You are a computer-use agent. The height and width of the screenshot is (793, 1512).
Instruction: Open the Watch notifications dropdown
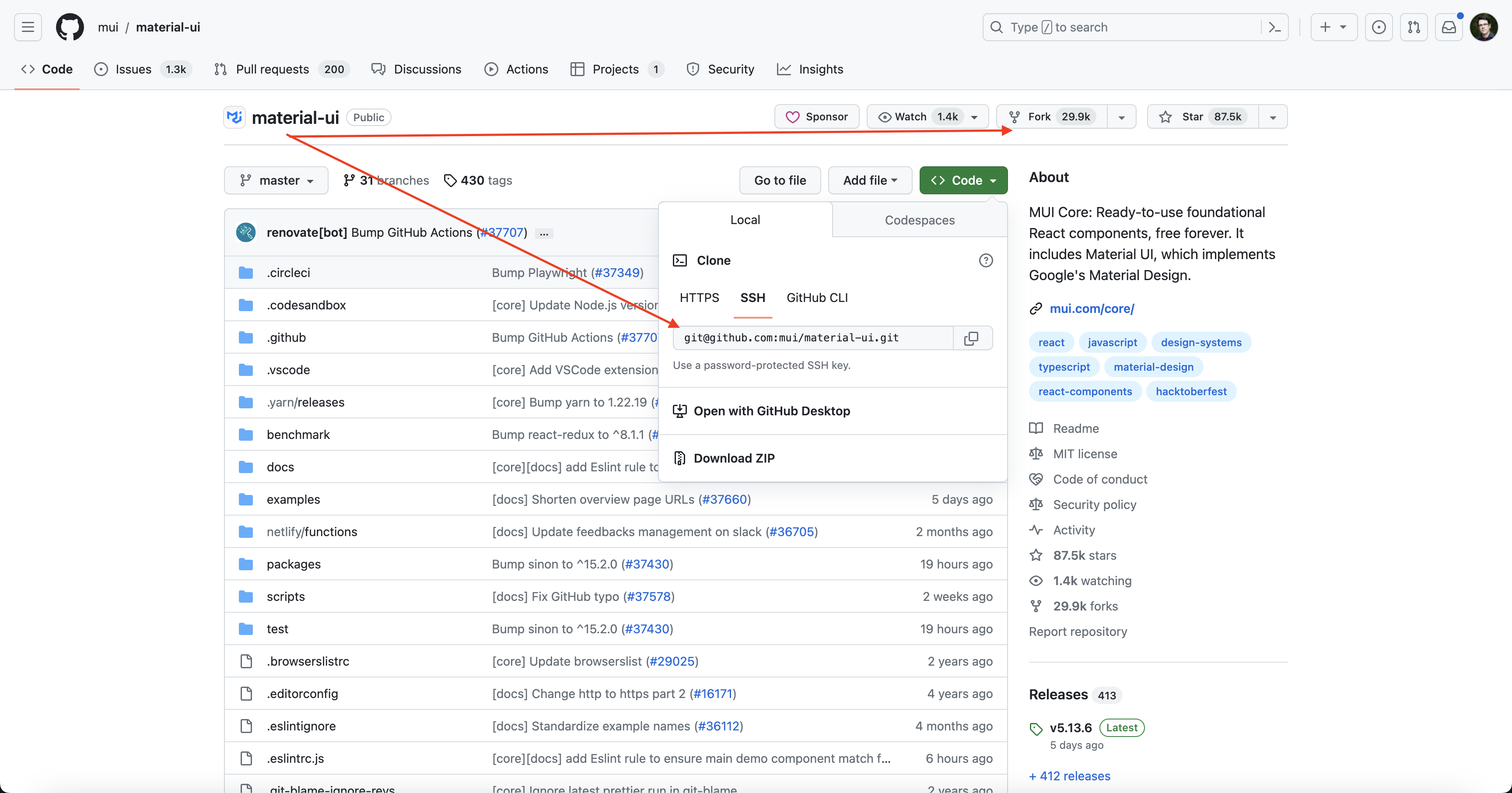point(927,116)
